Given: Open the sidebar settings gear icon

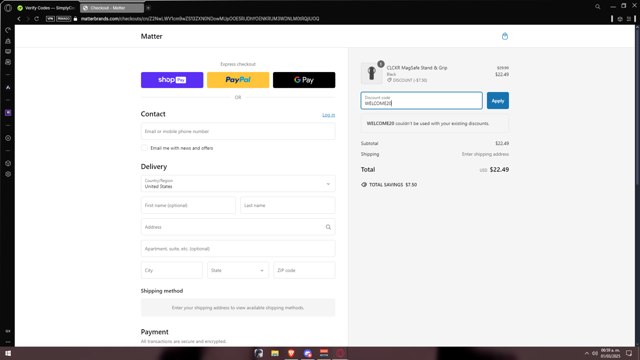Looking at the screenshot, I should pos(8,174).
